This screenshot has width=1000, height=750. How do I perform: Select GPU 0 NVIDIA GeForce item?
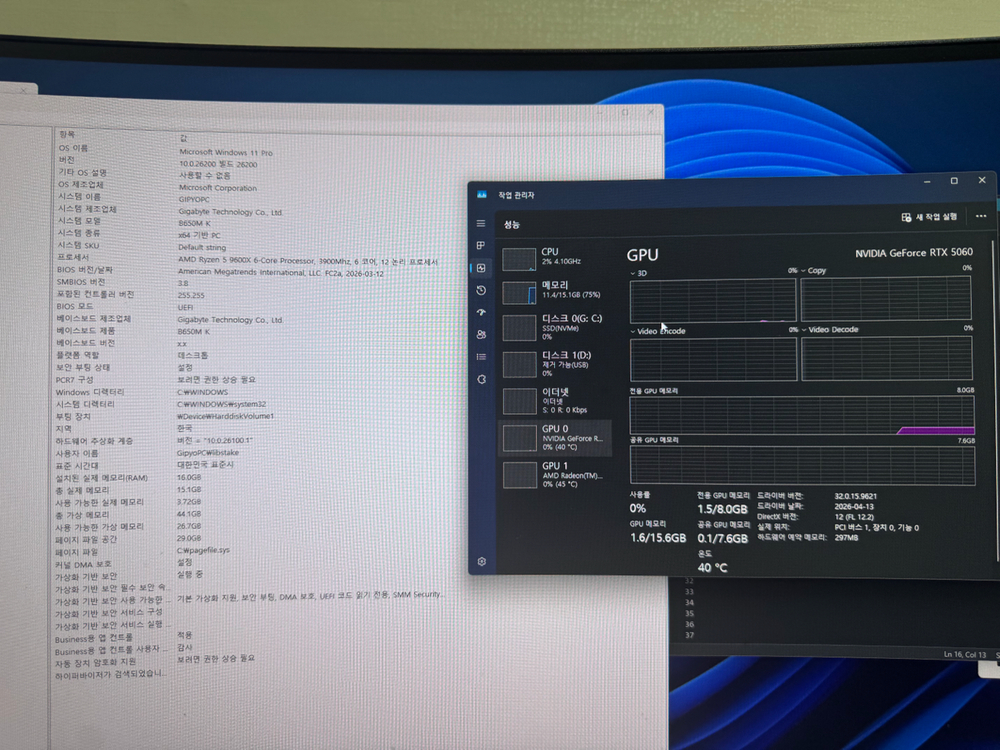[x=554, y=438]
